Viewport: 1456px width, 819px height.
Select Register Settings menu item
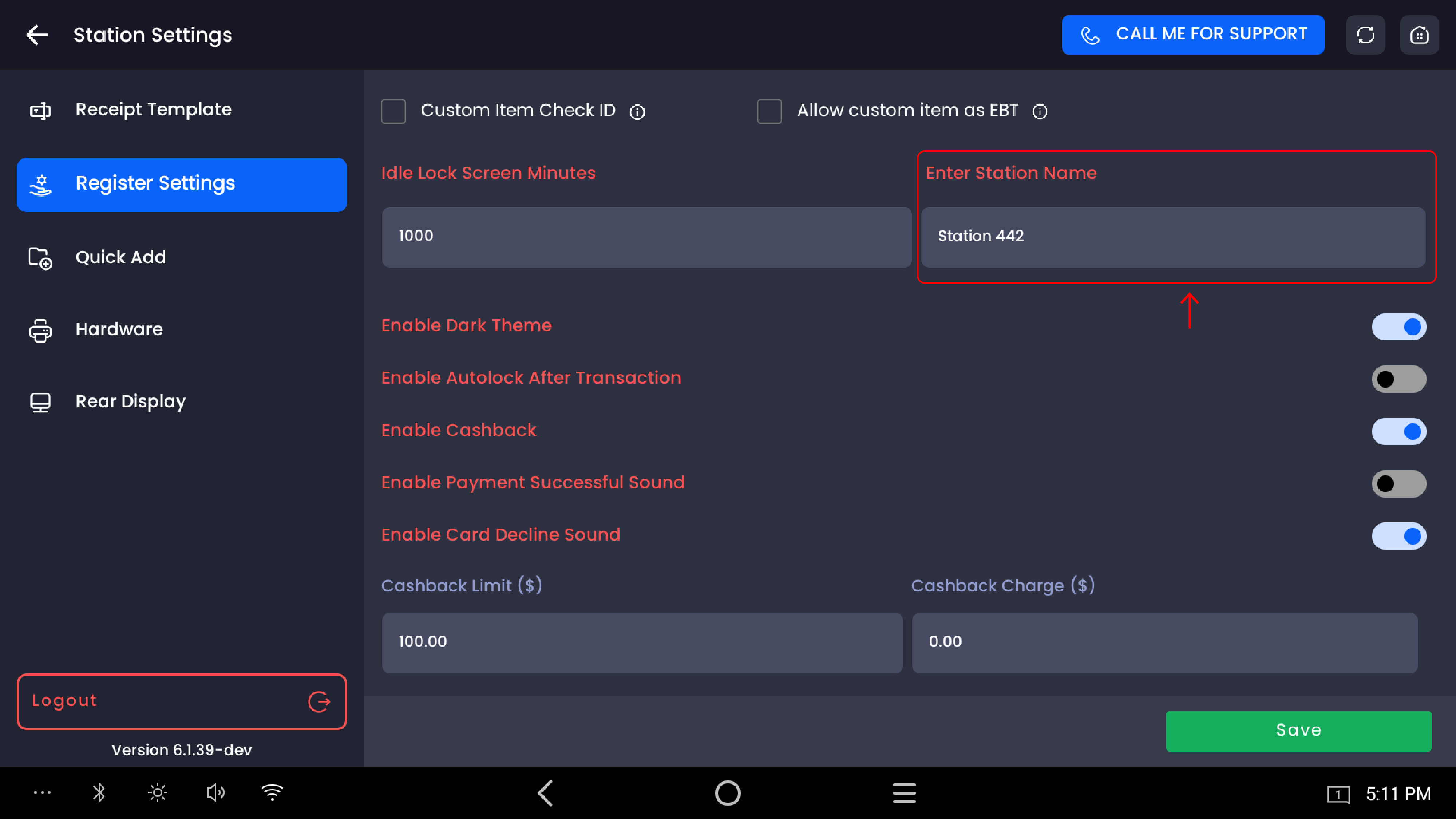(x=182, y=185)
